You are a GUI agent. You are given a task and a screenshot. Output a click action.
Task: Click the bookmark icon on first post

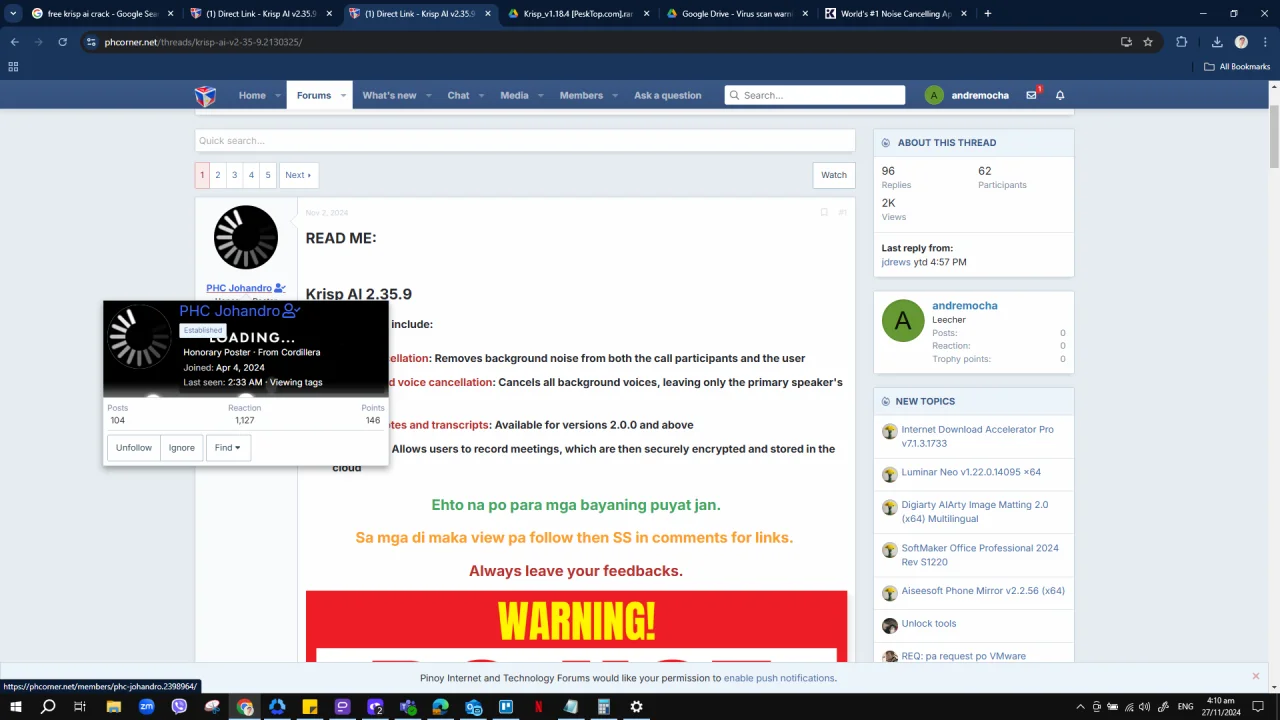pos(824,212)
